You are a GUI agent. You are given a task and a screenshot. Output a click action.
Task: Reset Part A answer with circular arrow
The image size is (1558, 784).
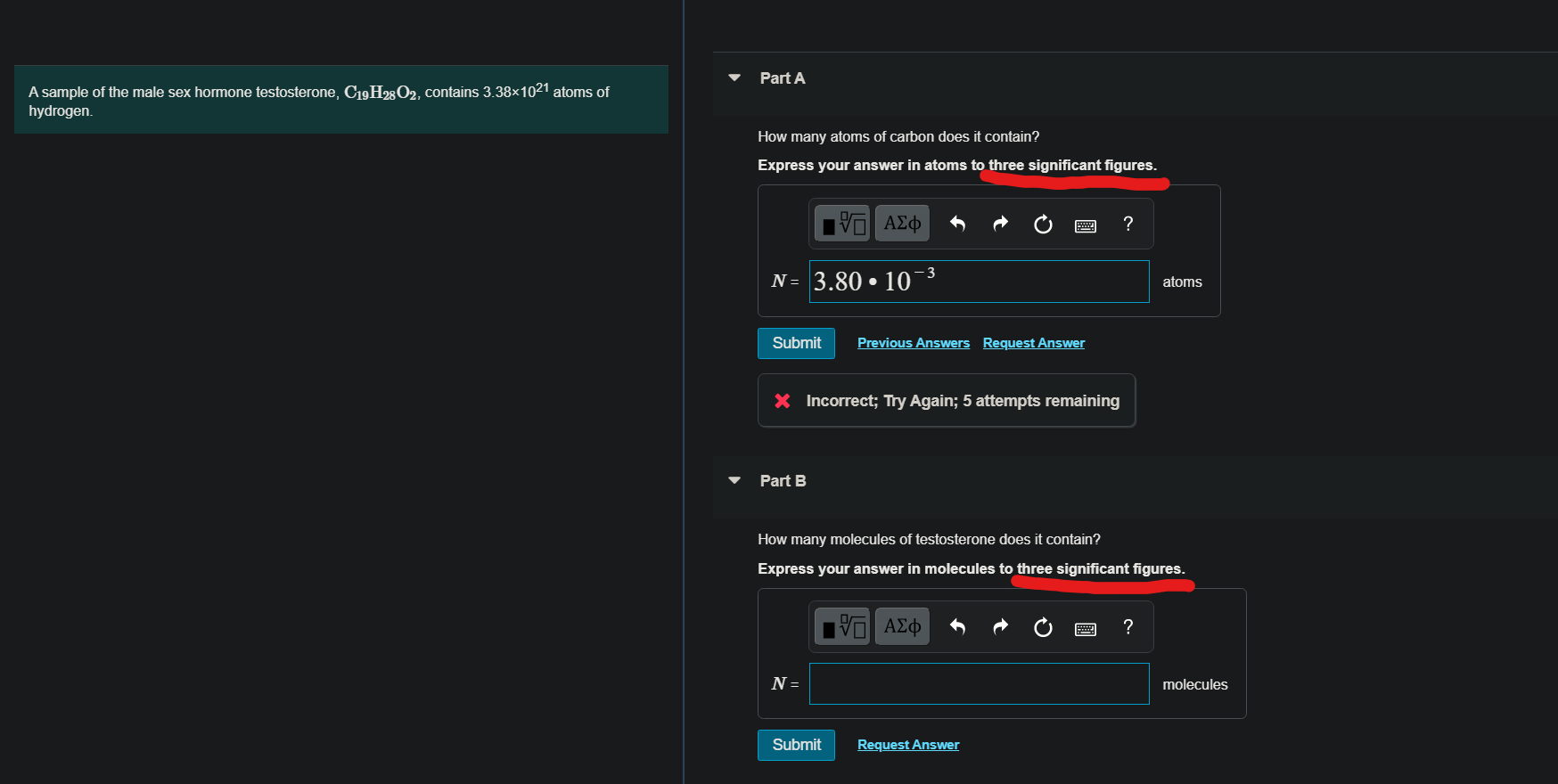click(x=1043, y=225)
